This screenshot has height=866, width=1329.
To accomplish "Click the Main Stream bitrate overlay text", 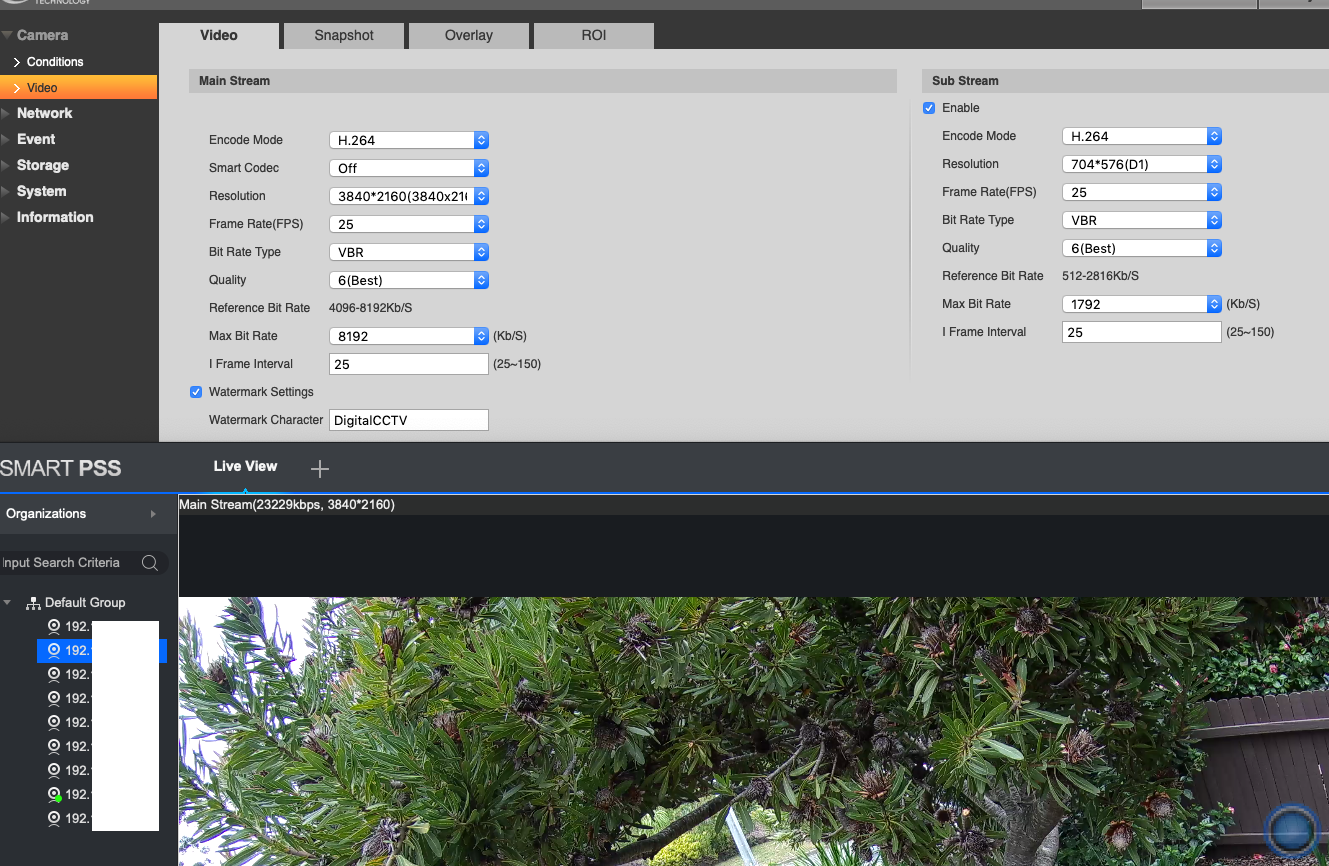I will [x=287, y=505].
